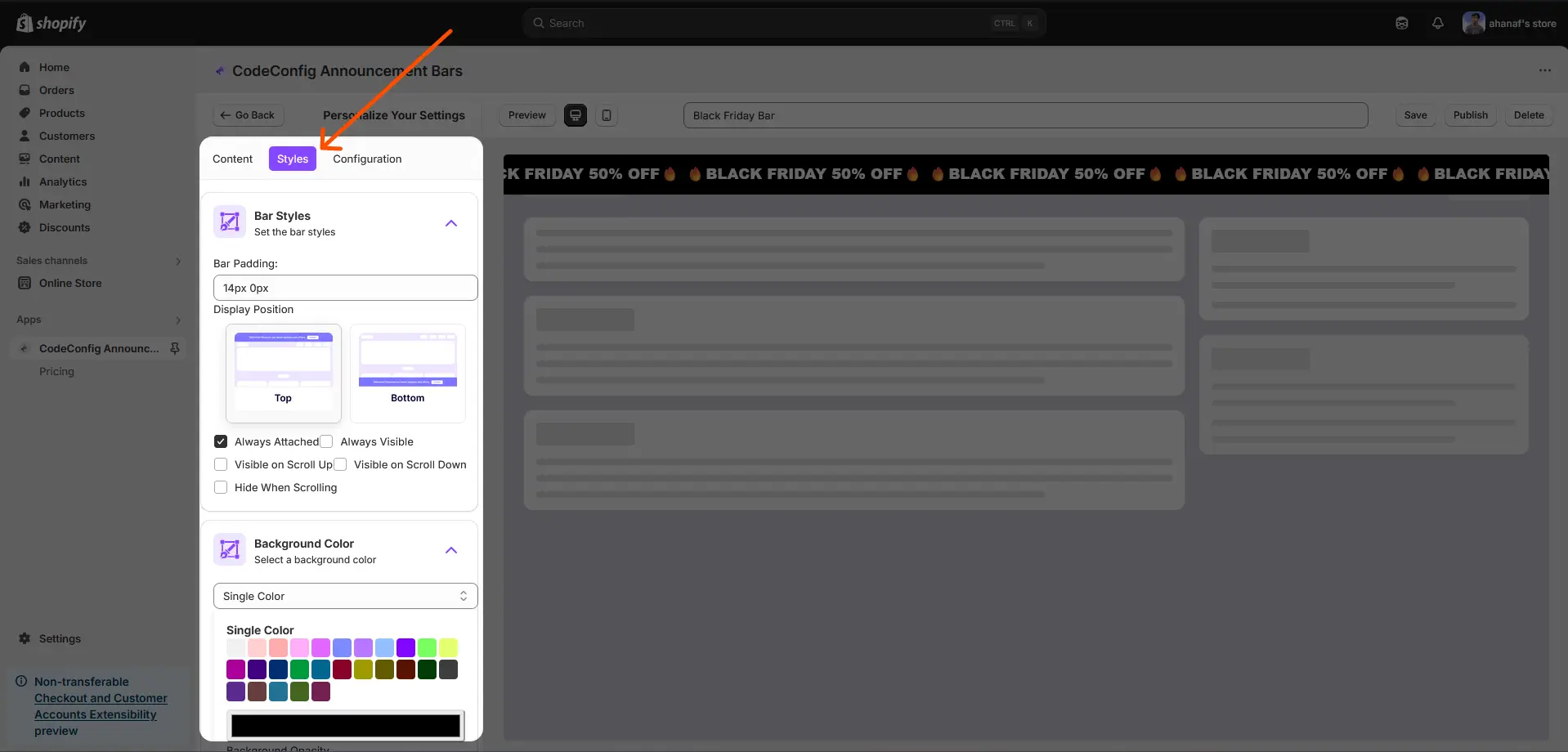Open the Sidekick assistant icon in top bar
The height and width of the screenshot is (752, 1568).
1402,23
